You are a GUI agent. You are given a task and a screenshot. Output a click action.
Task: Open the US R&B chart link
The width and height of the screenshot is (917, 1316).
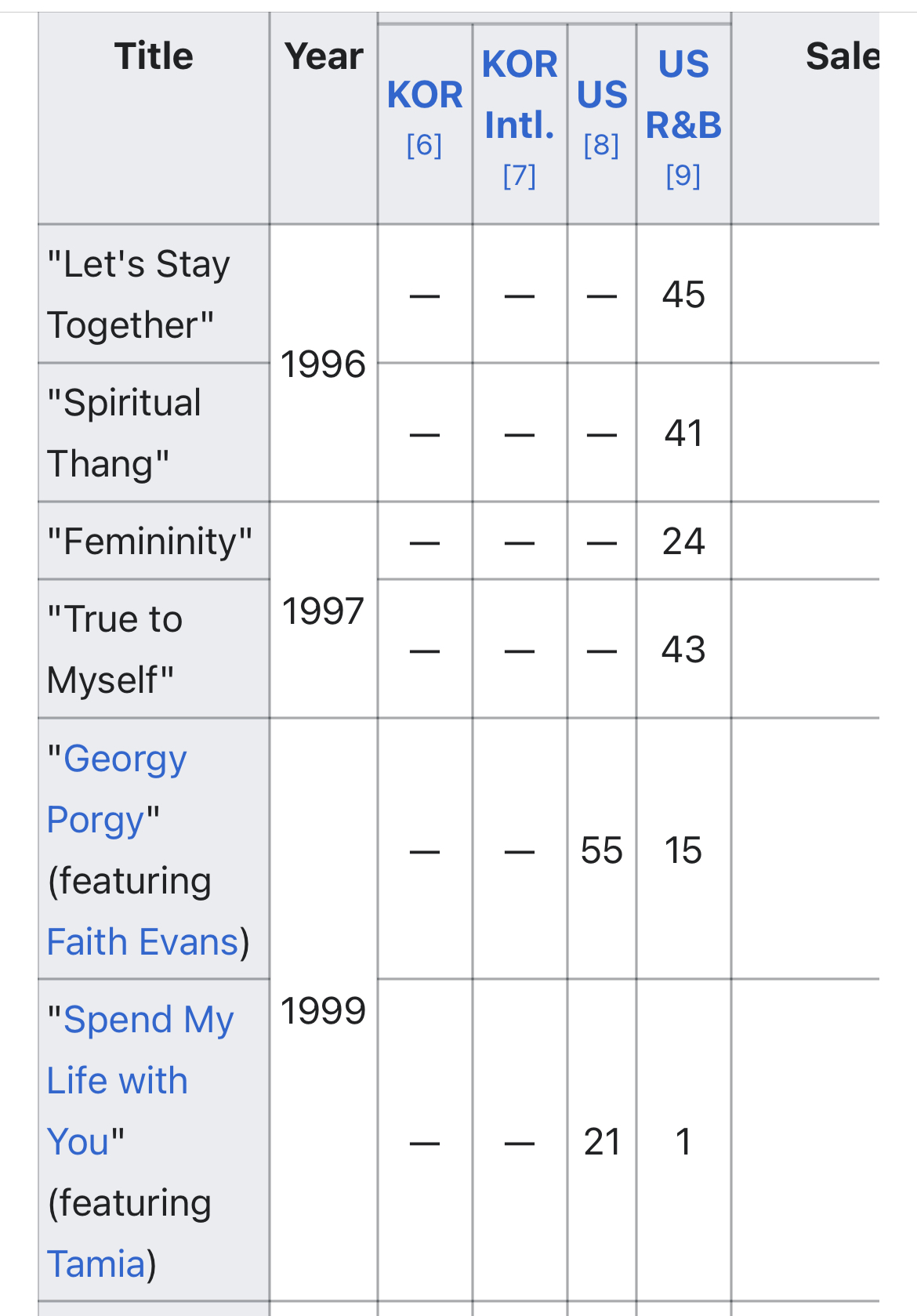point(683,94)
